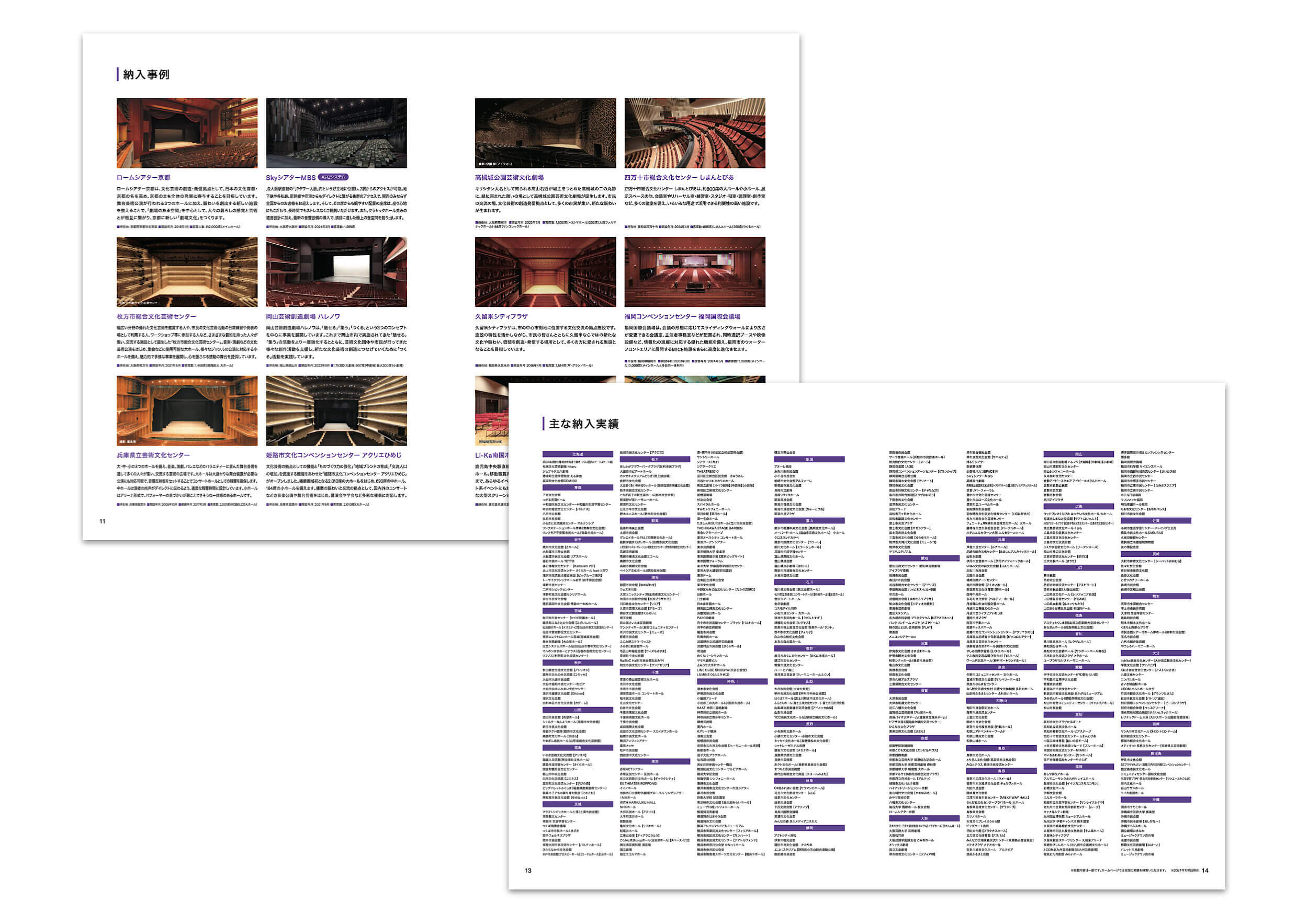Click the 茨城 section header
Image resolution: width=1308 pixels, height=924 pixels.
[578, 804]
